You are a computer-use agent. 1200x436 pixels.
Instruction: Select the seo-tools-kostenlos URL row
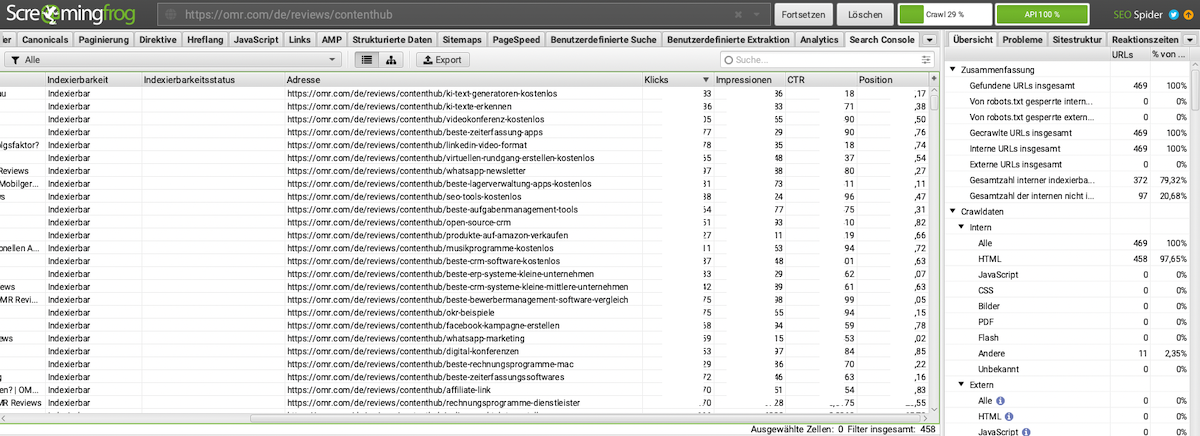click(x=464, y=197)
